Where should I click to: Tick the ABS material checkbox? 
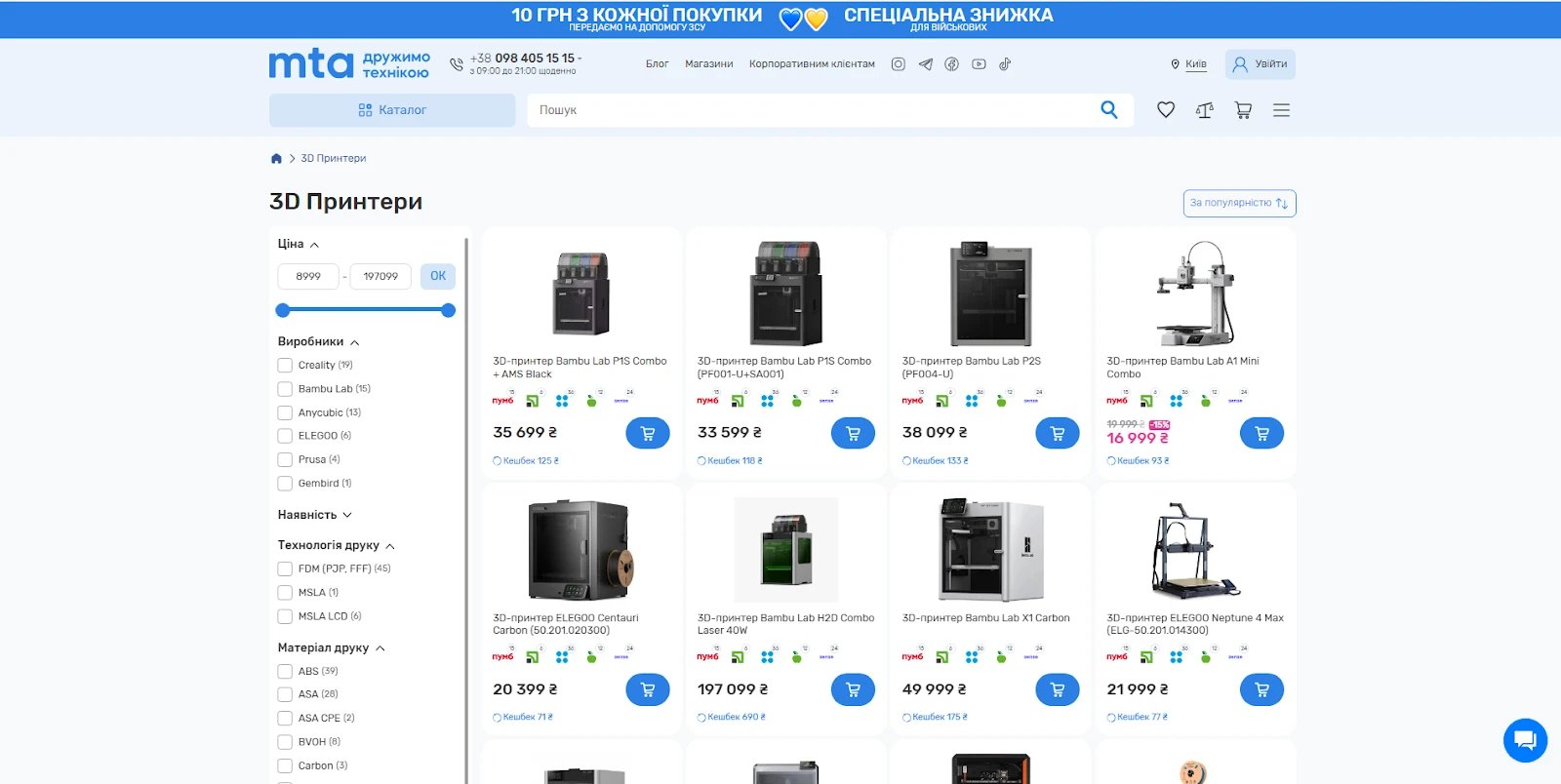(x=285, y=672)
